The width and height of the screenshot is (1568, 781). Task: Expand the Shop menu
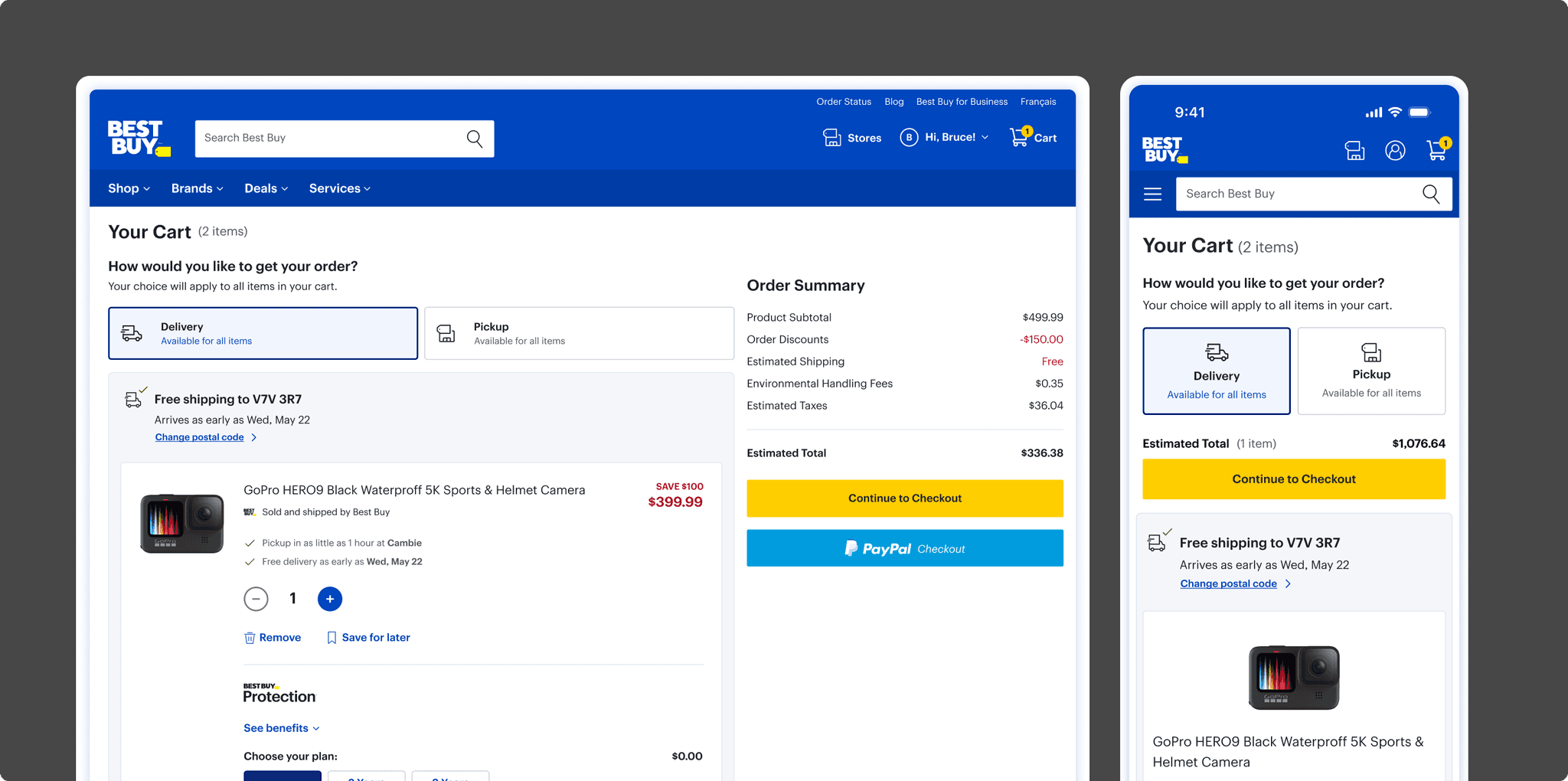tap(129, 188)
